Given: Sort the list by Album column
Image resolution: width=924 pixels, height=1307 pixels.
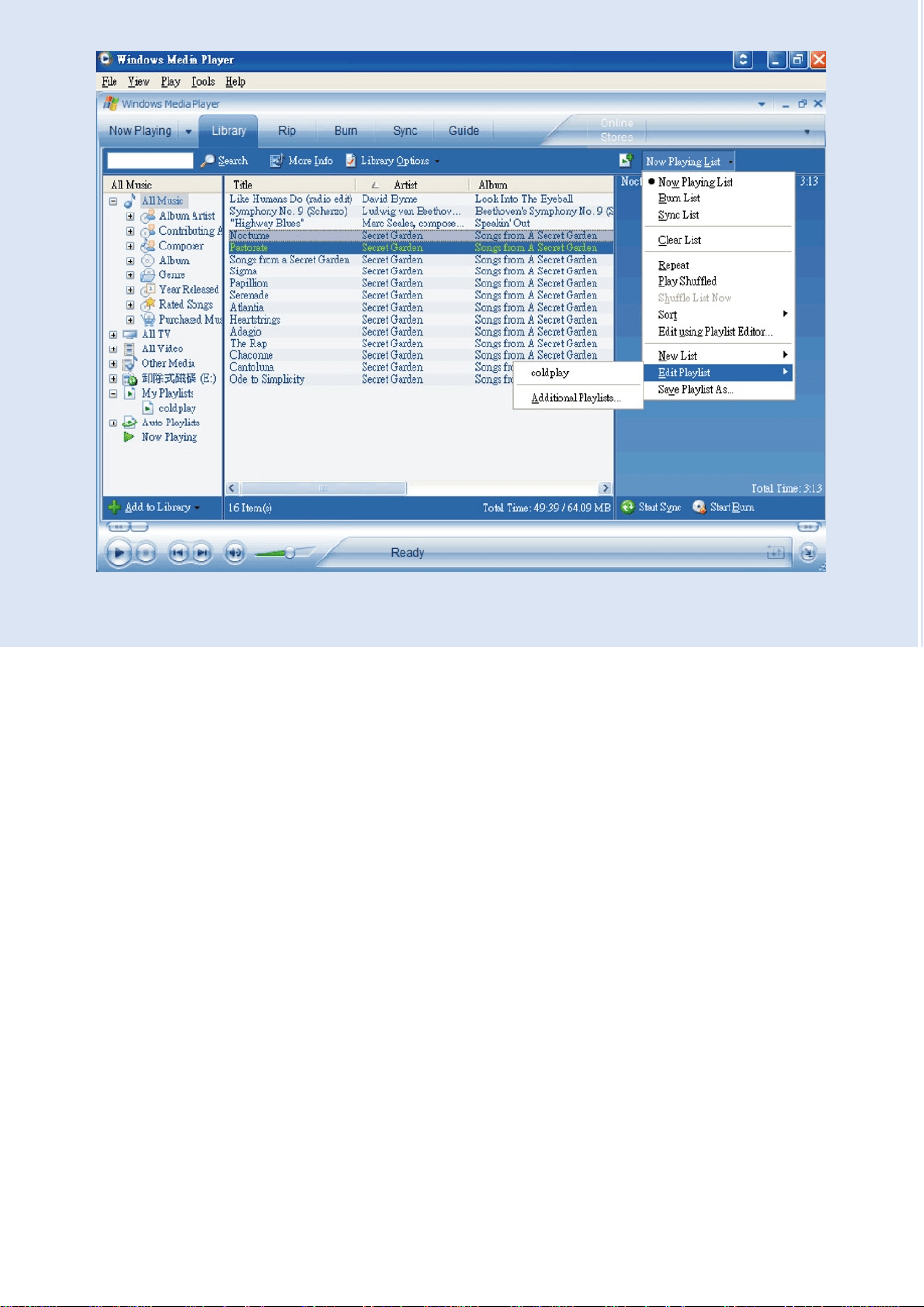Looking at the screenshot, I should click(x=541, y=185).
